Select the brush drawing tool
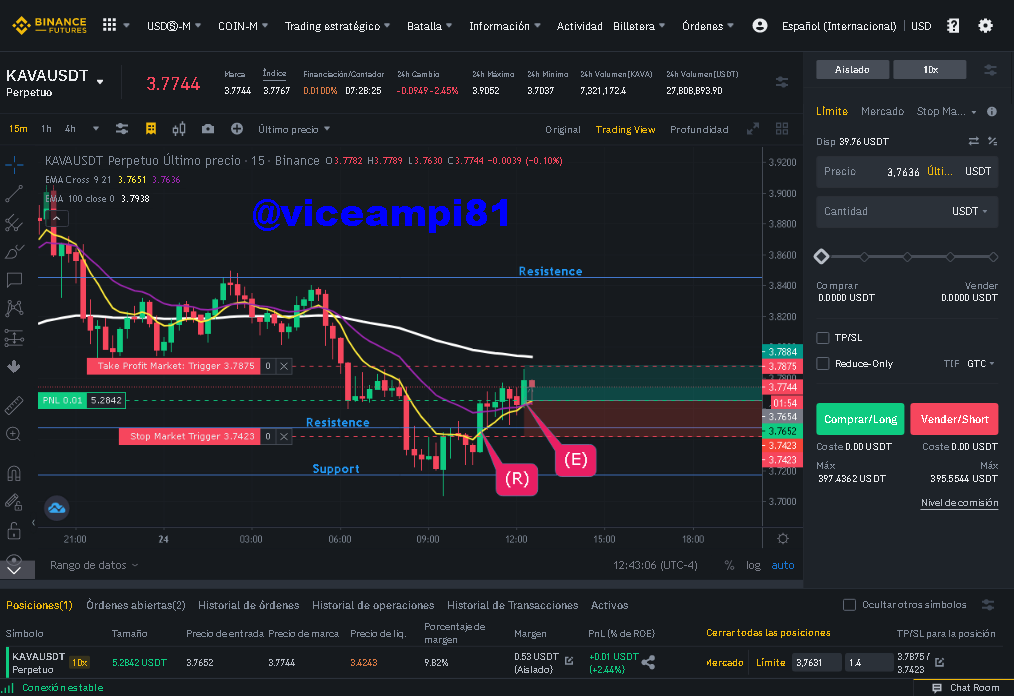This screenshot has width=1014, height=696. click(14, 252)
